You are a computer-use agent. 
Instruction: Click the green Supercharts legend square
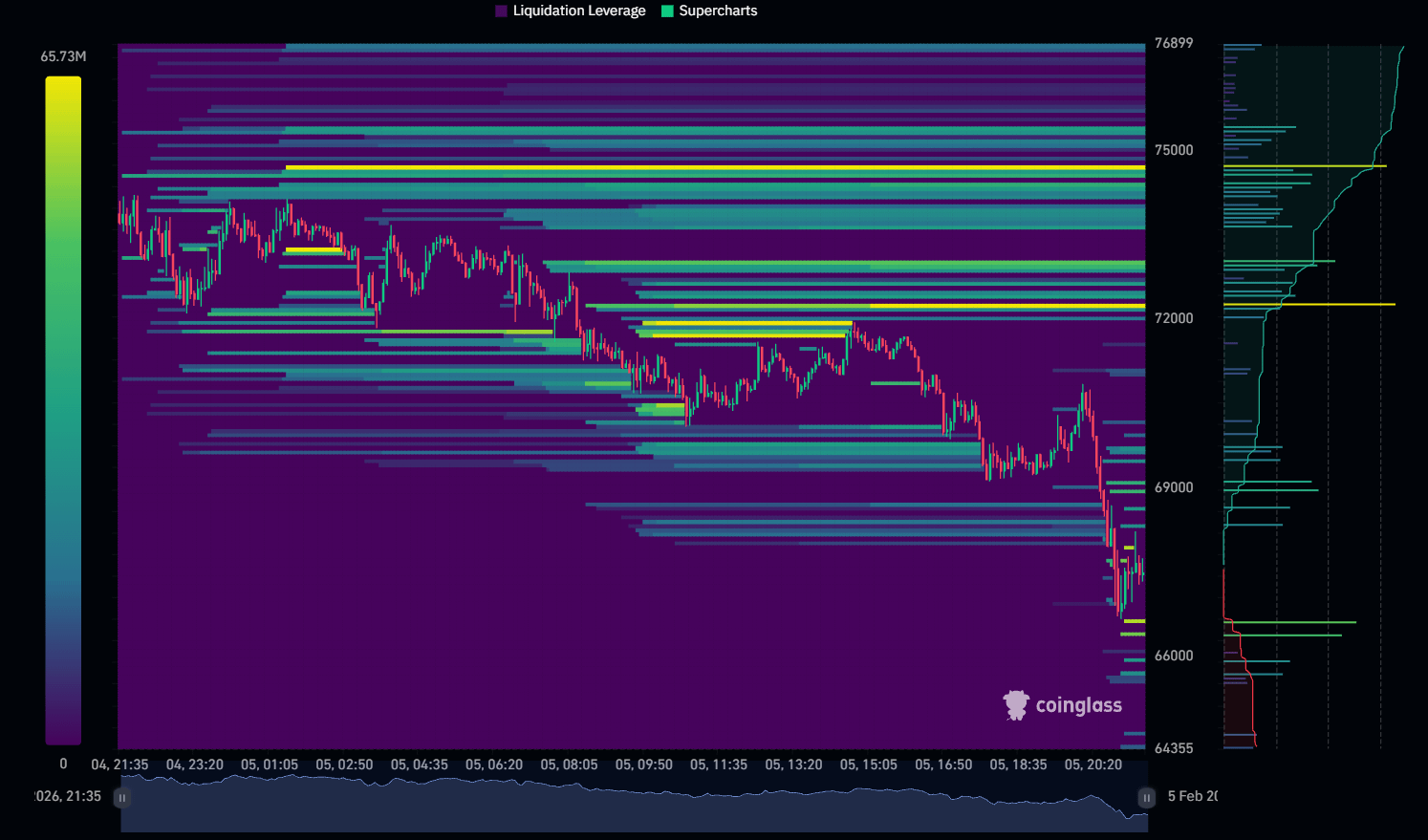(667, 11)
